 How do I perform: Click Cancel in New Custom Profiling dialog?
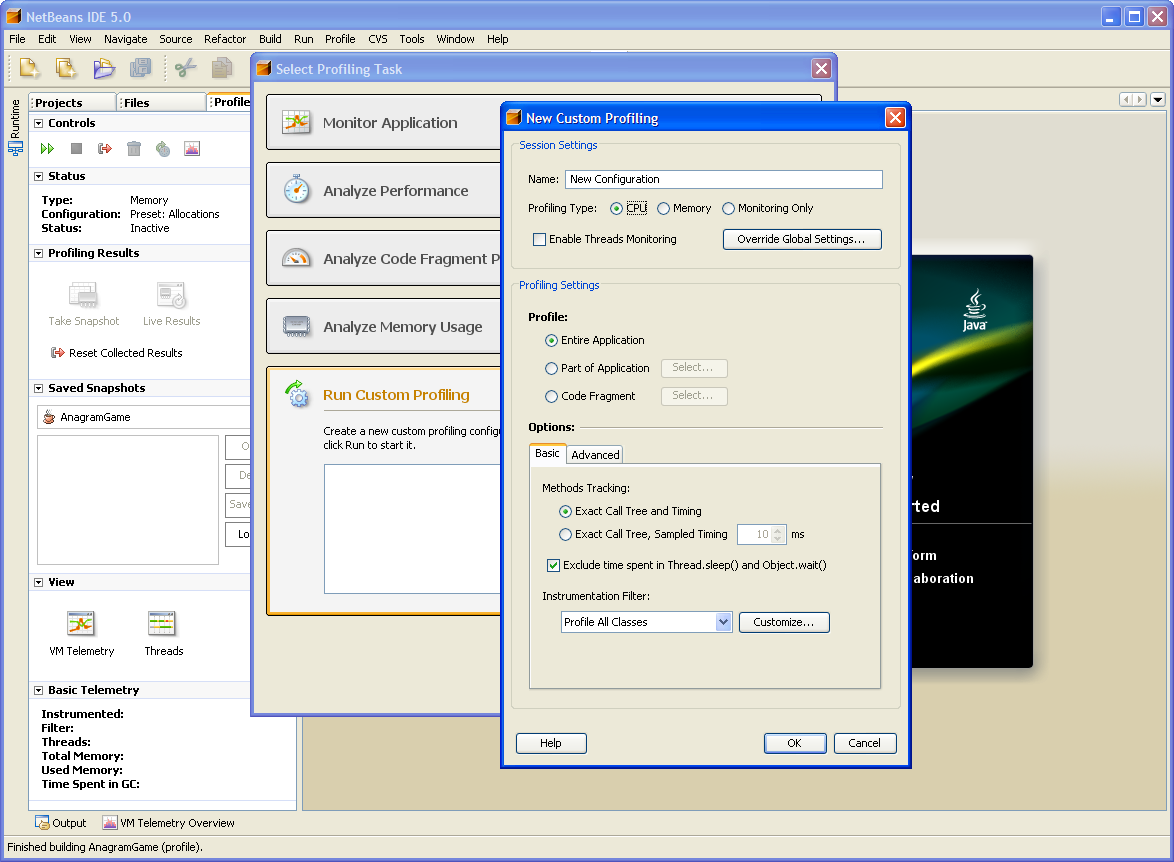pyautogui.click(x=864, y=743)
